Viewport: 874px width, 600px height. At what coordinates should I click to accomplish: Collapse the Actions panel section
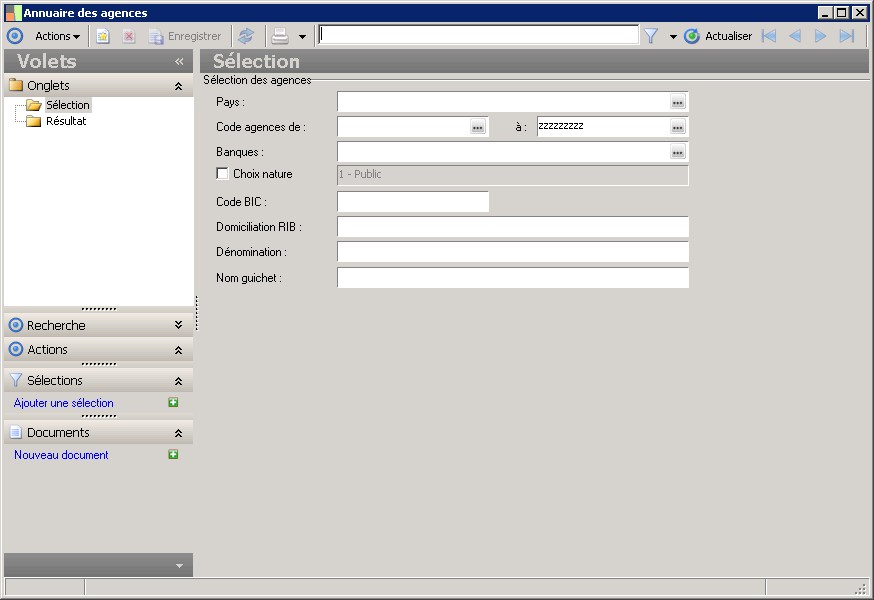tap(178, 350)
